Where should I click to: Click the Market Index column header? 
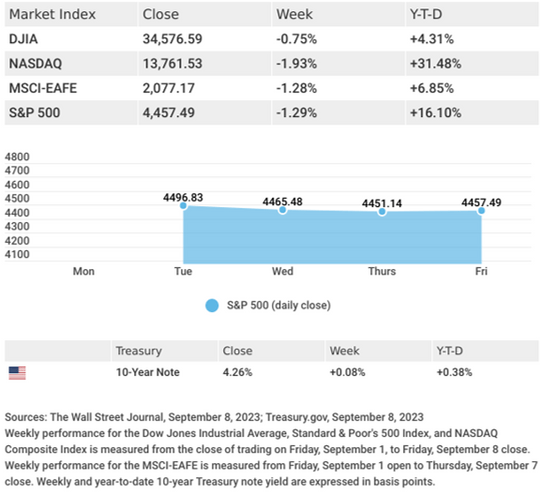click(52, 14)
